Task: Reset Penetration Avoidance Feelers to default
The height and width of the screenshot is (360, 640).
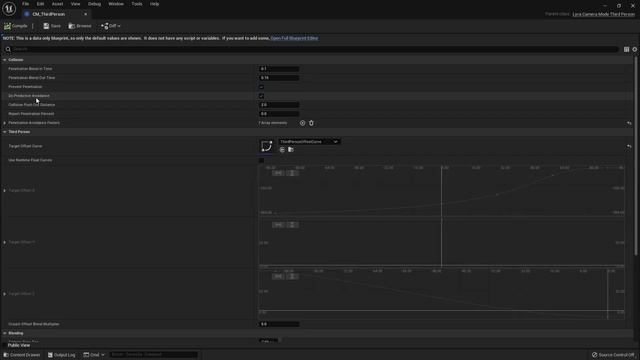Action: coord(629,123)
